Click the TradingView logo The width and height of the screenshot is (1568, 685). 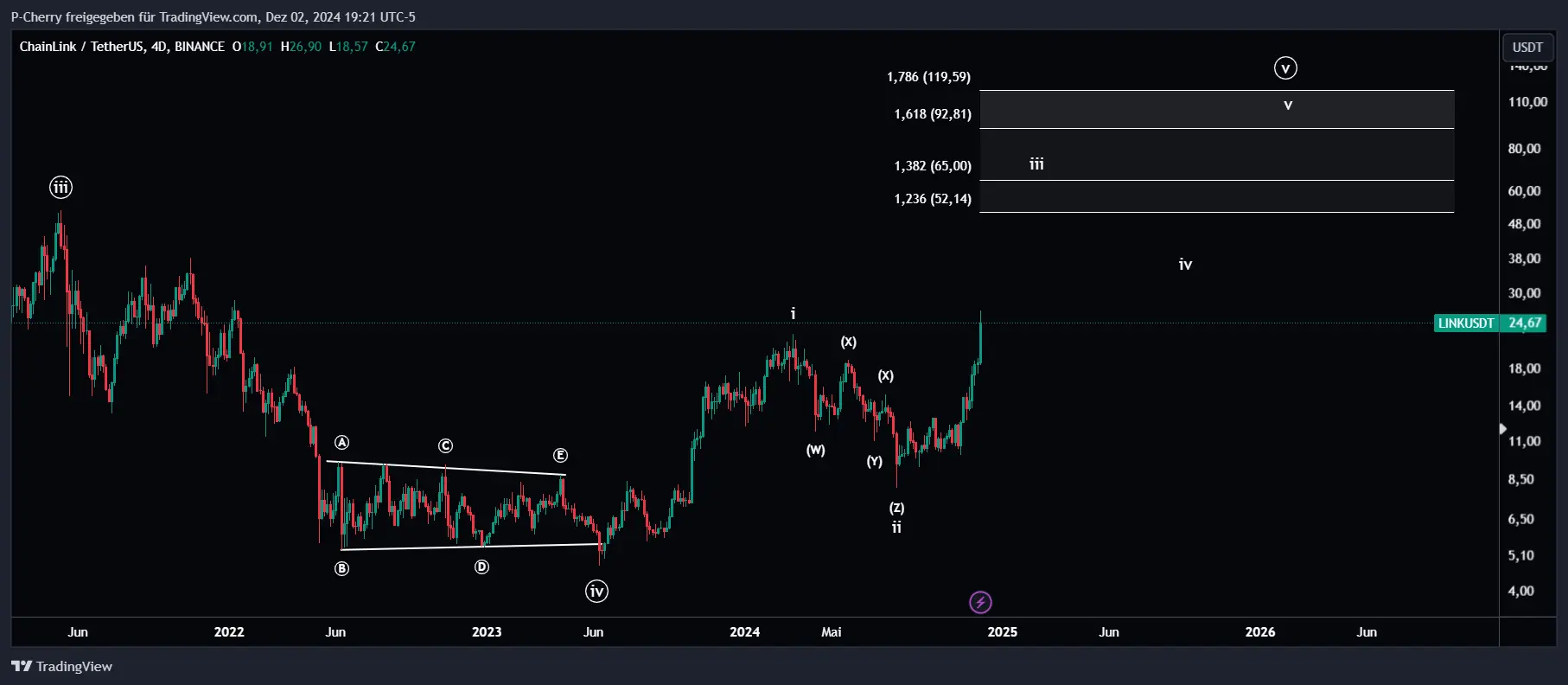click(61, 666)
